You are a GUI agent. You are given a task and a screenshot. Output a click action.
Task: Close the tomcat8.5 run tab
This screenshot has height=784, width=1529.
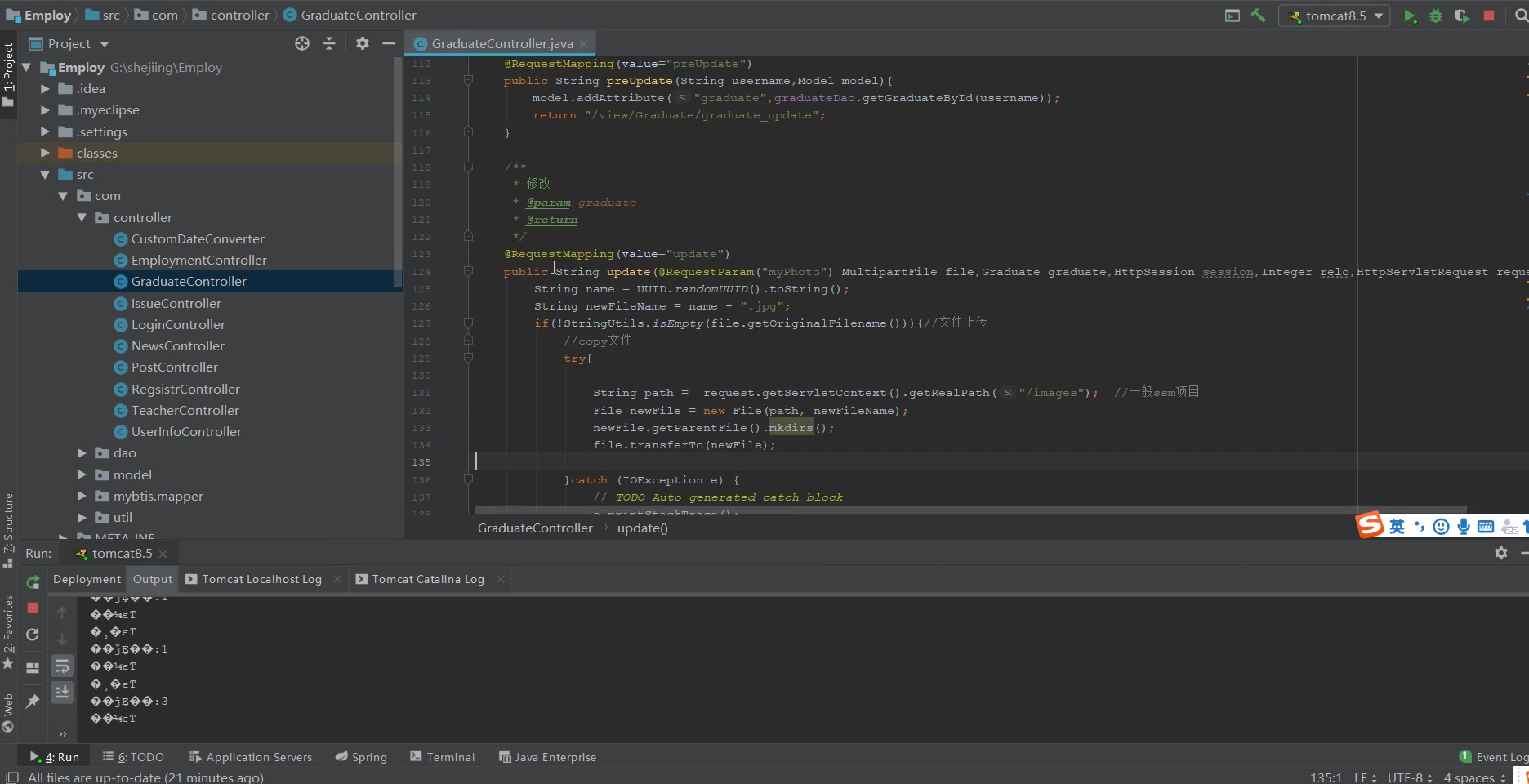(163, 554)
